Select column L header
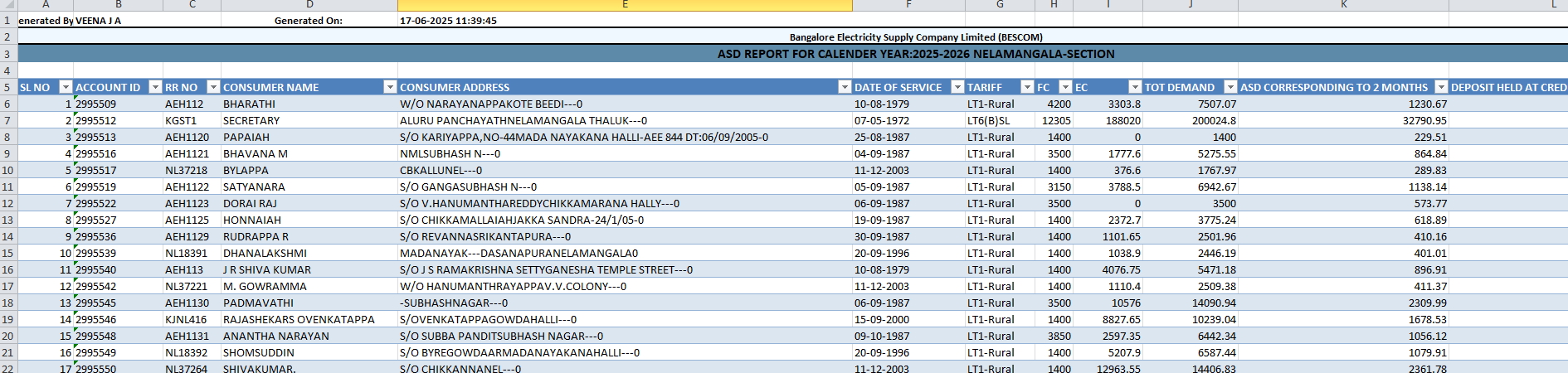Image resolution: width=1568 pixels, height=373 pixels. point(1508,5)
